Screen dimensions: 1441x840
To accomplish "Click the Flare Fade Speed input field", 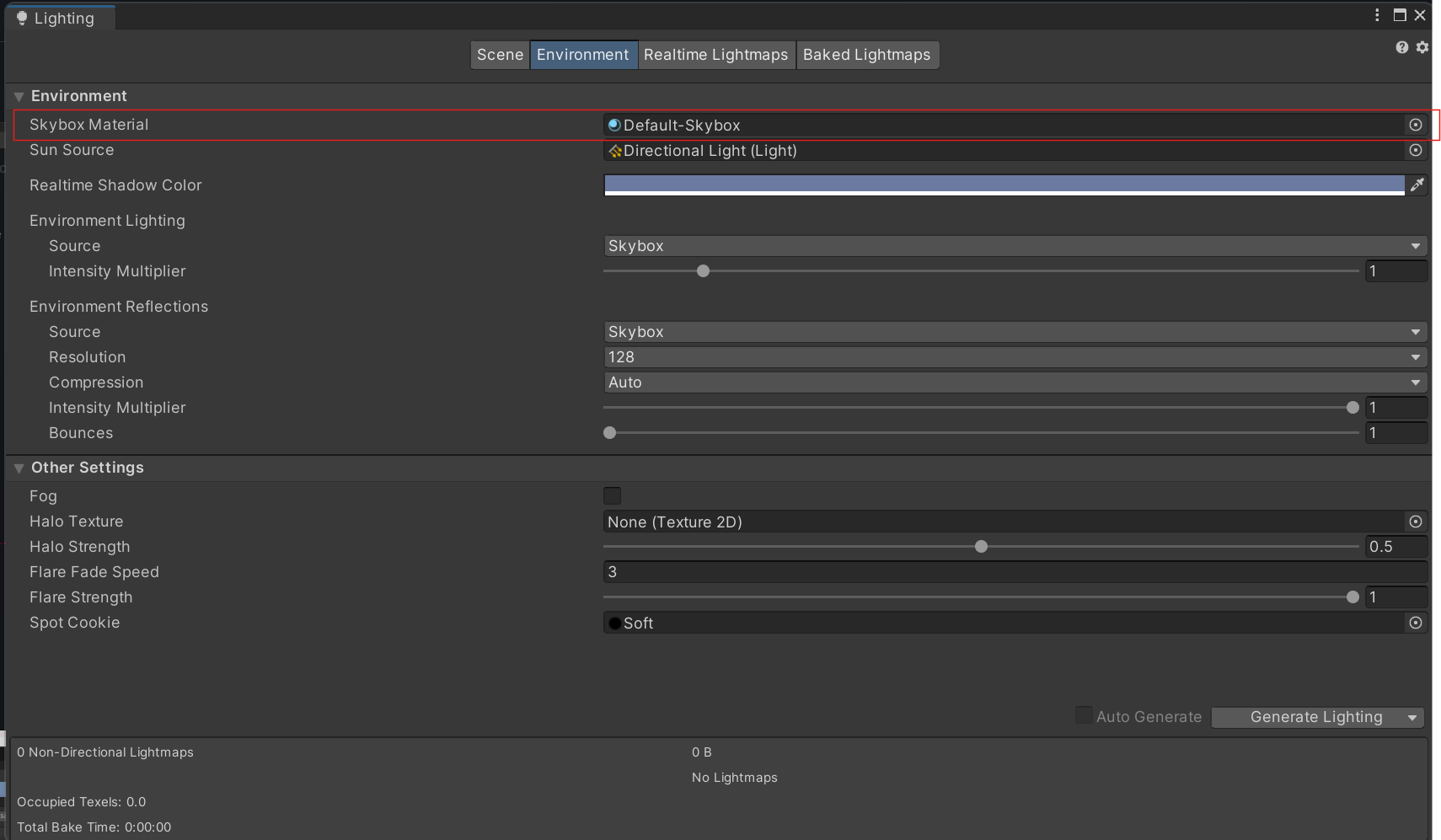I will tap(1015, 572).
